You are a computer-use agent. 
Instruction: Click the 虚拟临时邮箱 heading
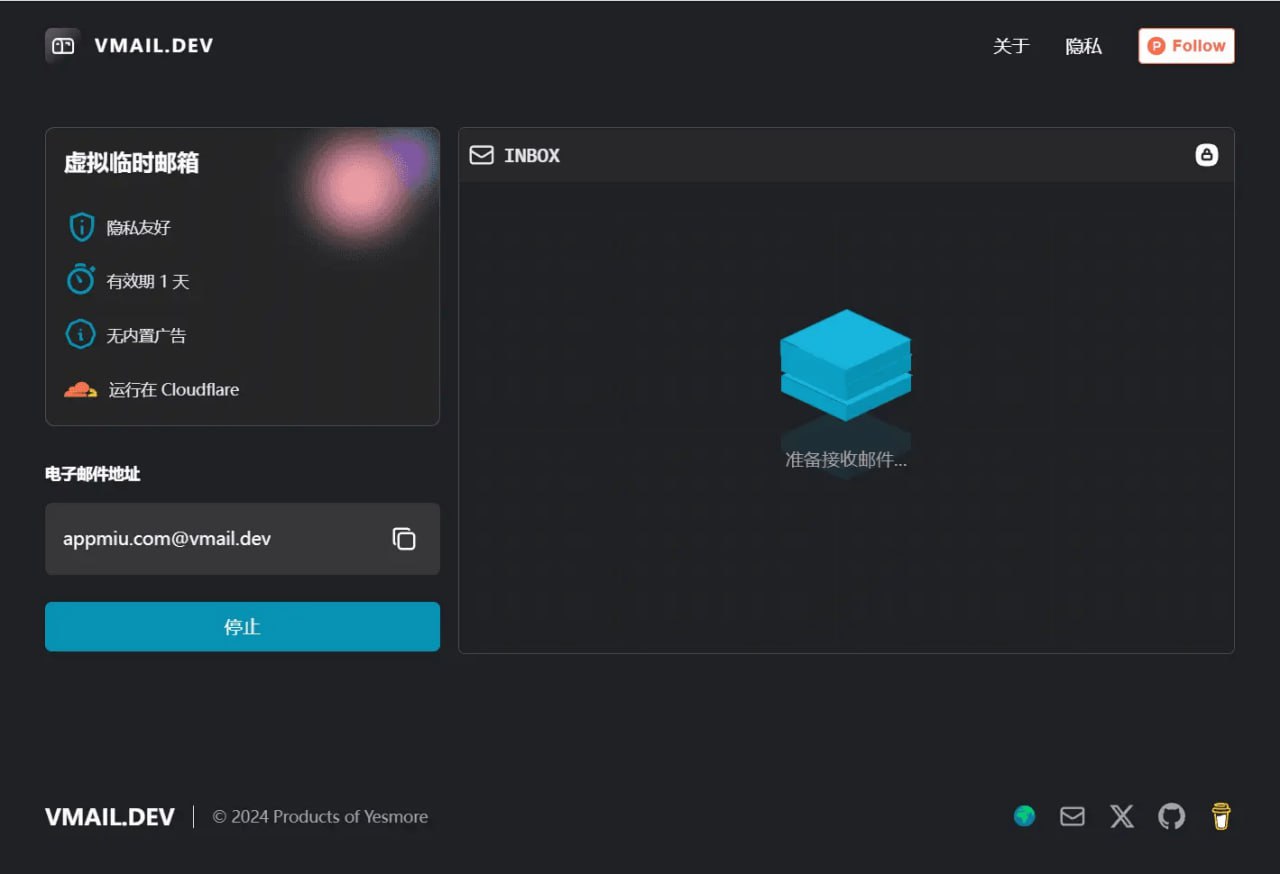pos(131,163)
